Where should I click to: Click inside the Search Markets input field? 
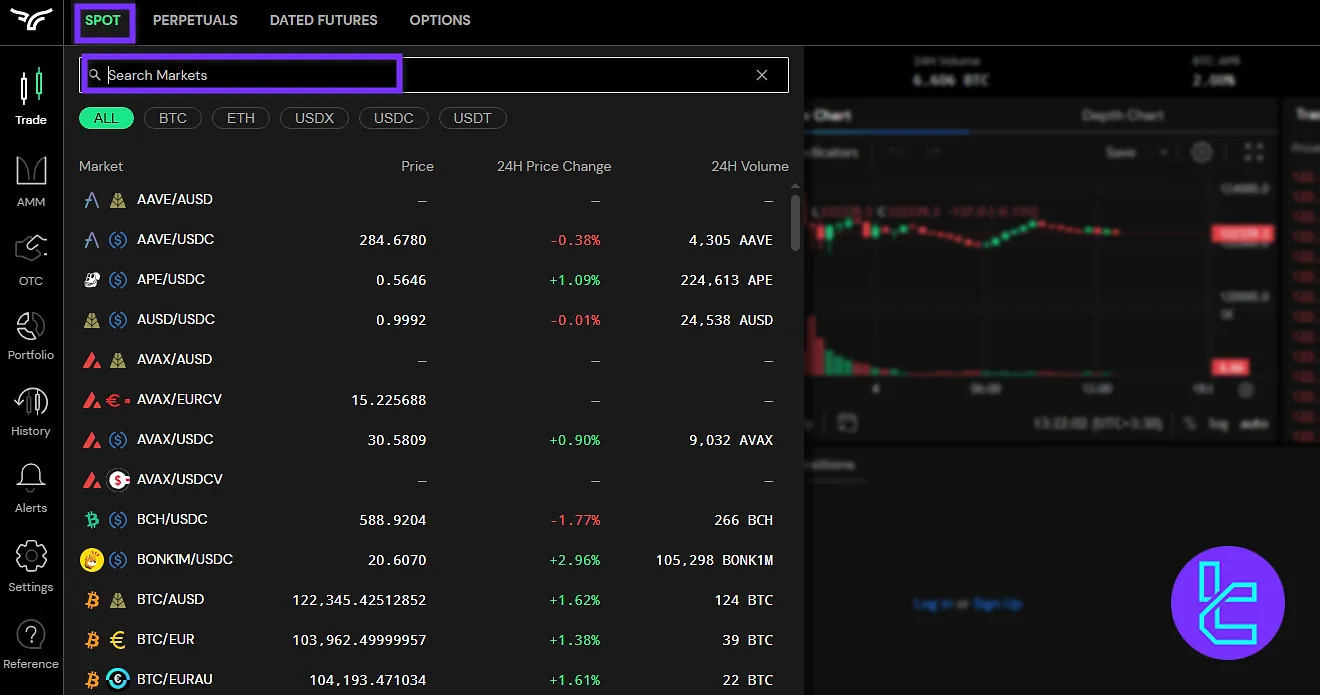point(240,75)
